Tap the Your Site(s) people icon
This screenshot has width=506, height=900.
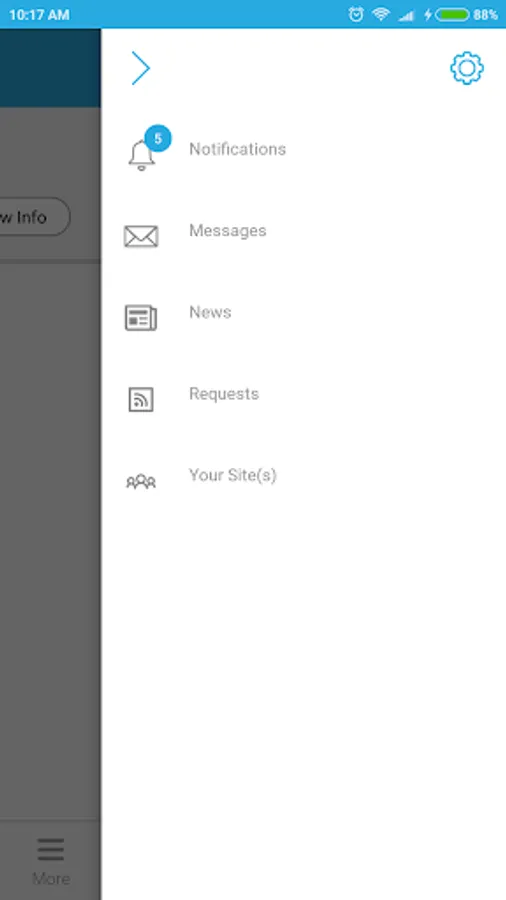point(141,482)
